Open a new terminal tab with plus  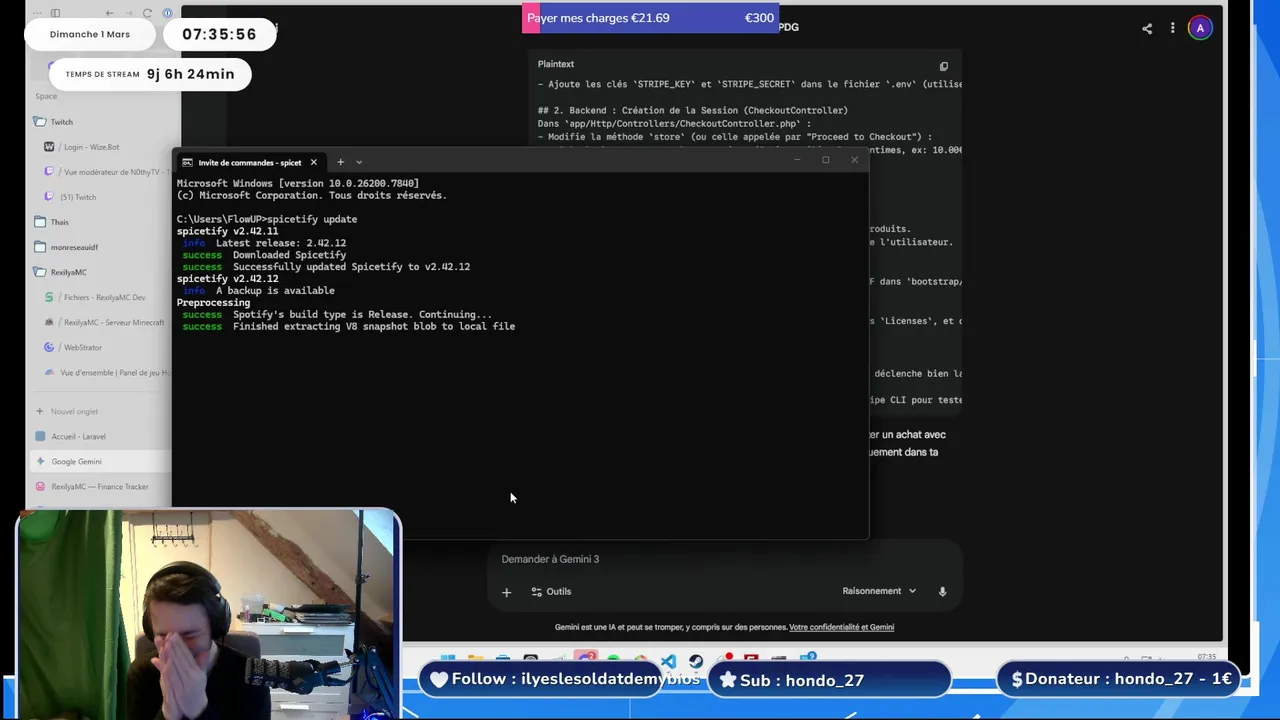click(x=340, y=162)
